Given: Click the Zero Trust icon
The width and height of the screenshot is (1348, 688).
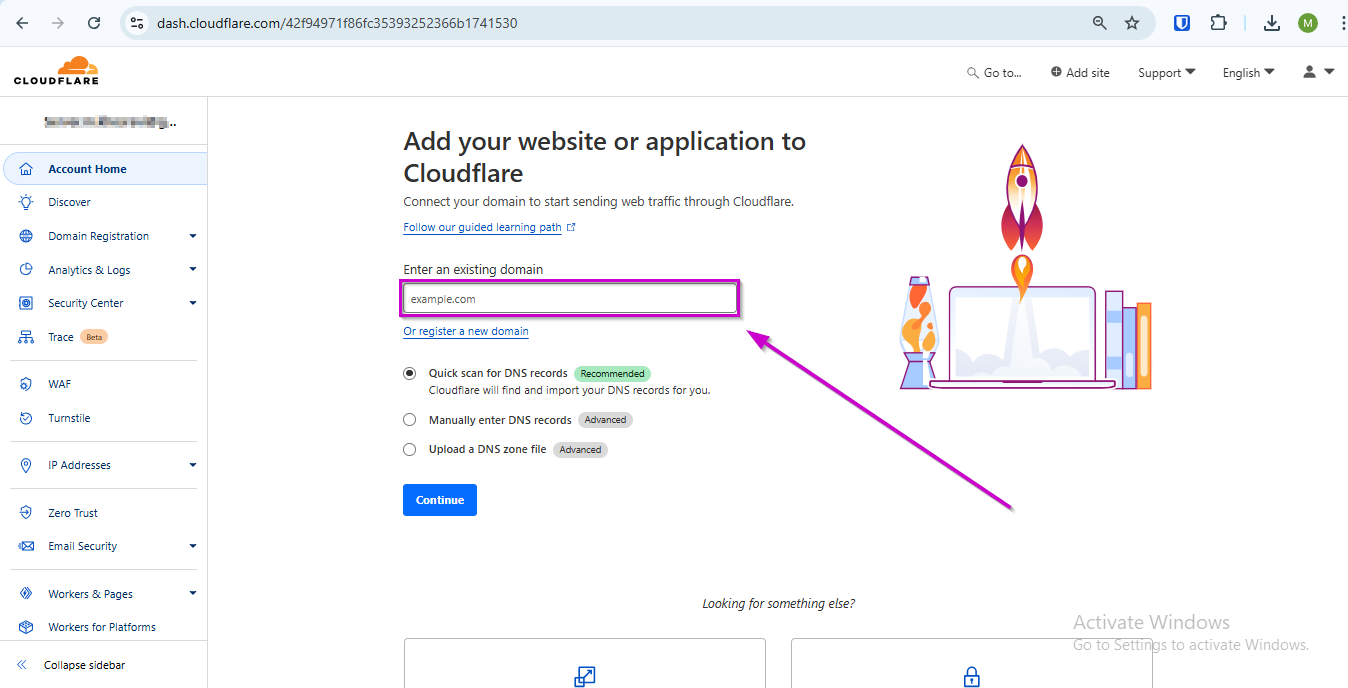Looking at the screenshot, I should point(26,513).
